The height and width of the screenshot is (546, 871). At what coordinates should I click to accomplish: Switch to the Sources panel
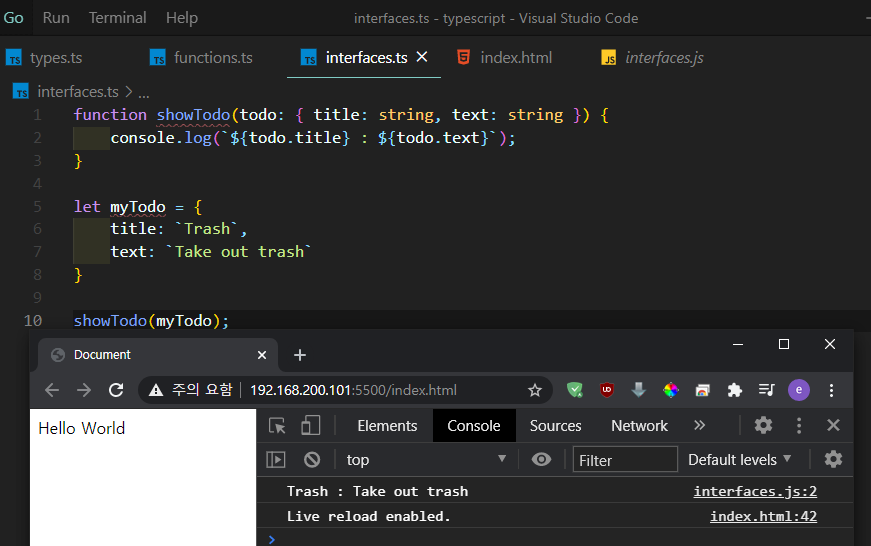coord(555,426)
